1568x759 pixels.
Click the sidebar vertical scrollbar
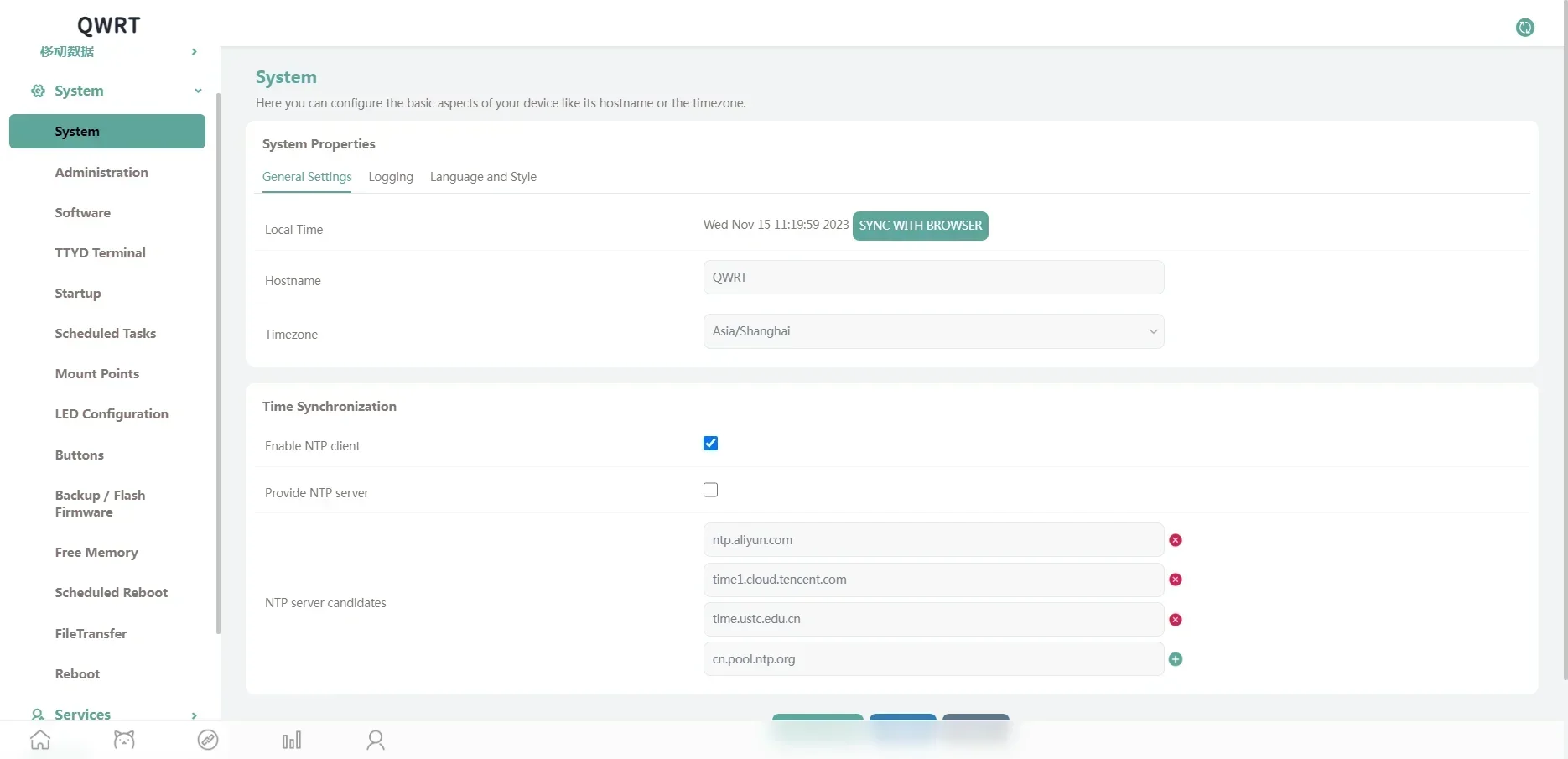(218, 363)
